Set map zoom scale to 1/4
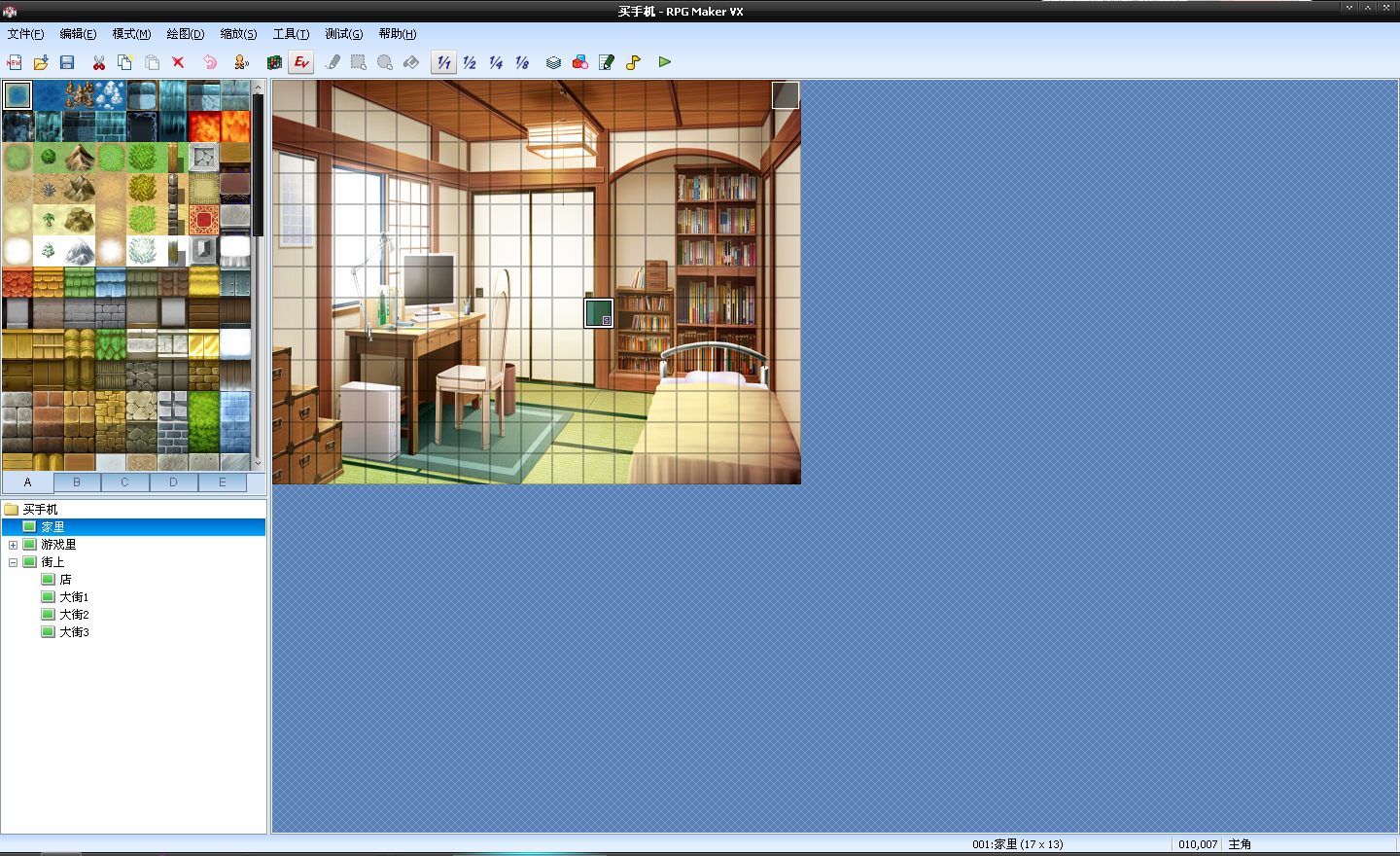1400x856 pixels. (496, 62)
